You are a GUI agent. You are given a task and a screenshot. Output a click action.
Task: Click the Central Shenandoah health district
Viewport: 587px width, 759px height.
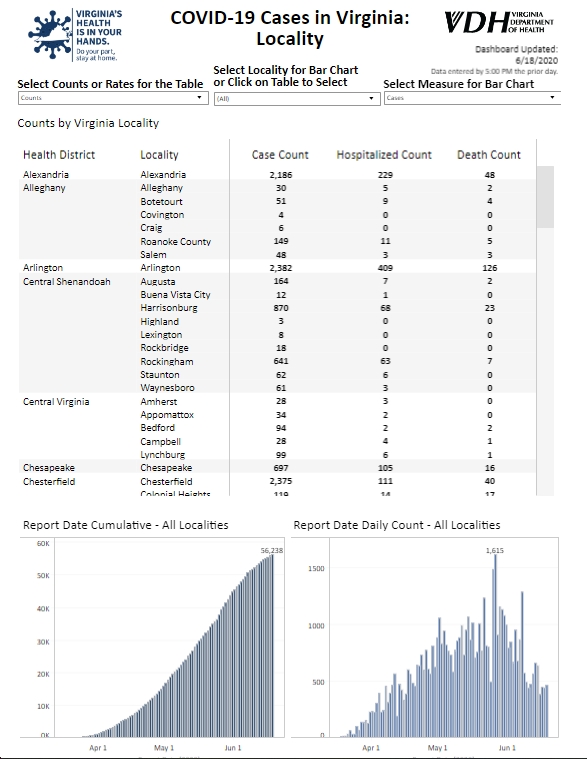(67, 281)
